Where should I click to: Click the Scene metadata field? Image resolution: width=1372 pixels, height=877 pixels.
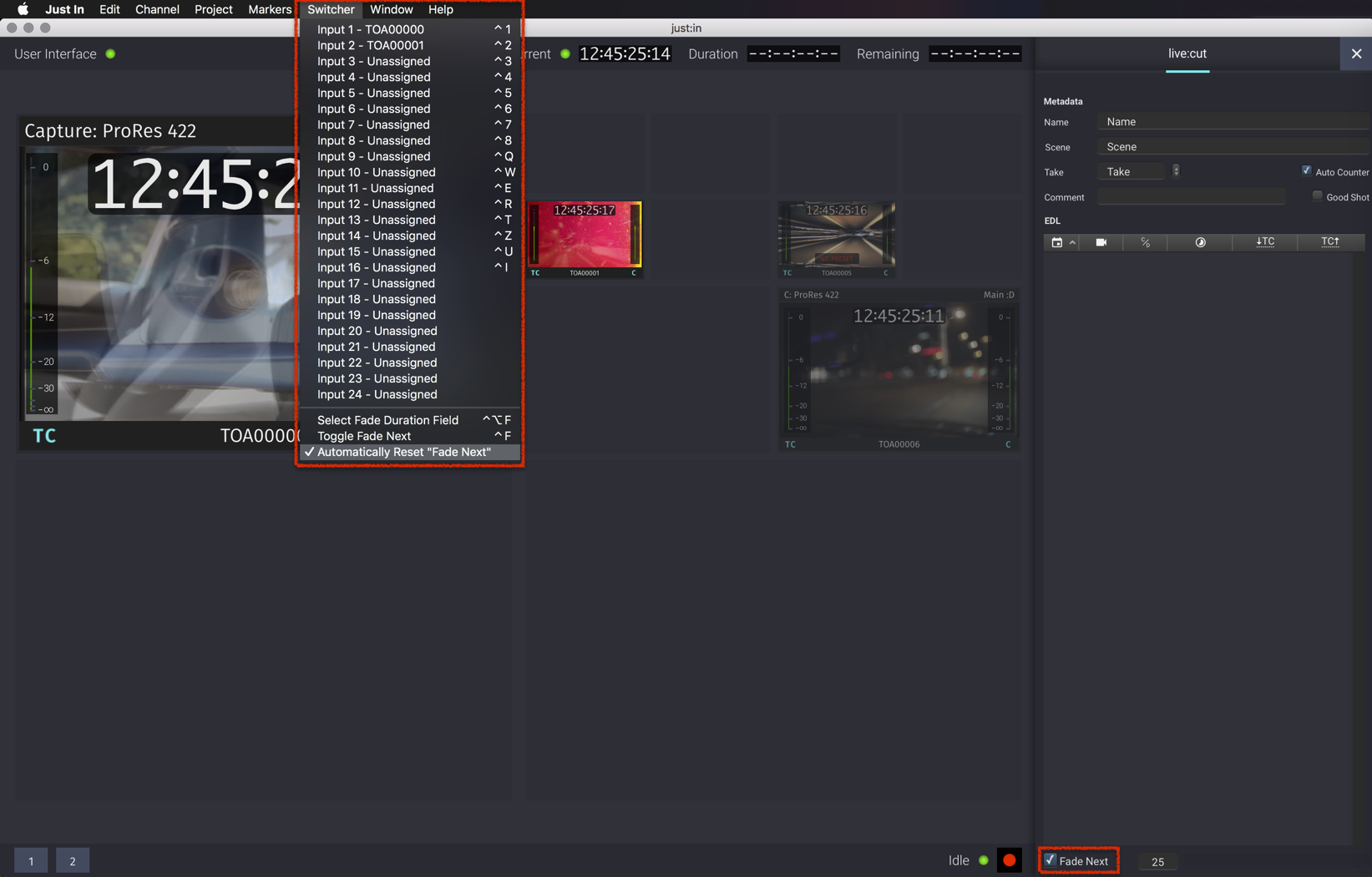(1233, 147)
